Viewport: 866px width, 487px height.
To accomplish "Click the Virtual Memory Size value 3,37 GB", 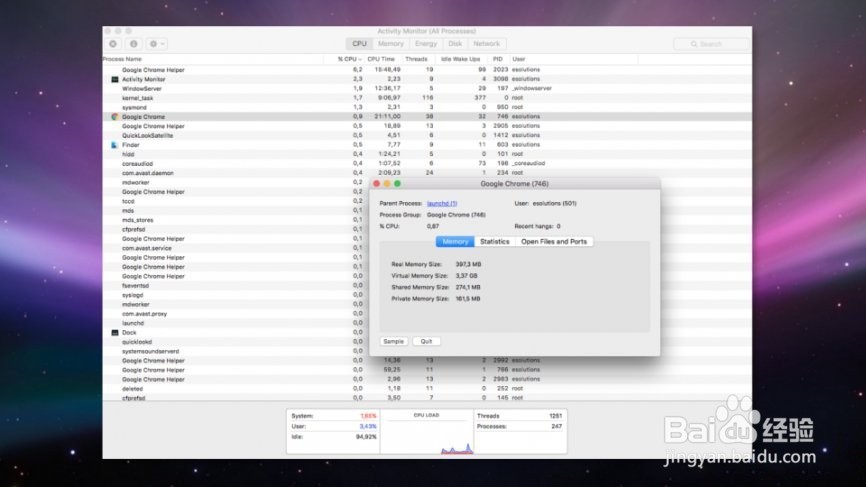I will (467, 276).
